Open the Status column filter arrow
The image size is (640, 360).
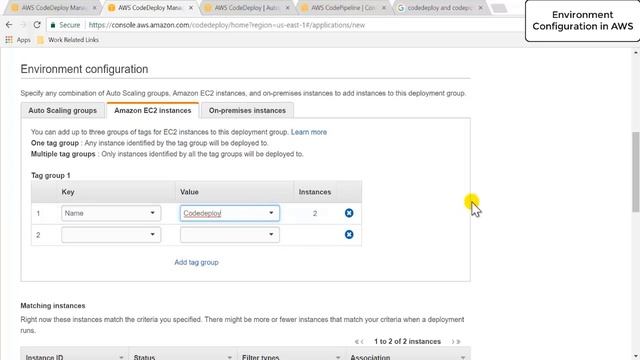click(x=229, y=357)
